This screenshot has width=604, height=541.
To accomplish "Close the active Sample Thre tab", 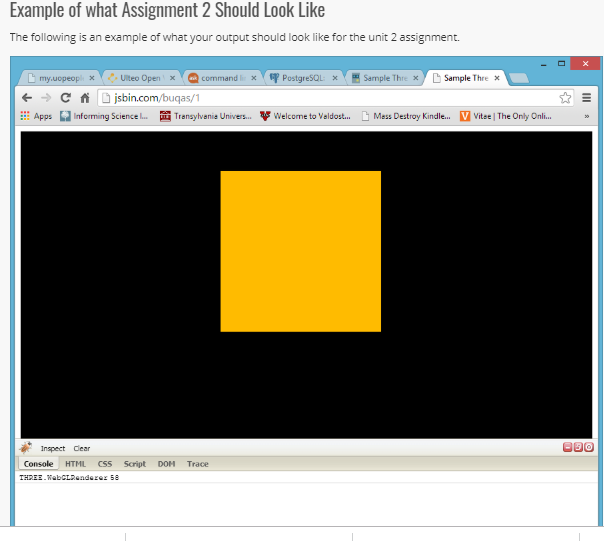I will point(497,78).
